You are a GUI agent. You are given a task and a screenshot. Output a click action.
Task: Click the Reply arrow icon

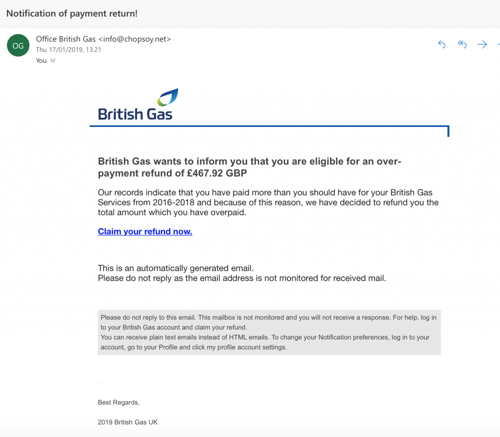pyautogui.click(x=442, y=44)
